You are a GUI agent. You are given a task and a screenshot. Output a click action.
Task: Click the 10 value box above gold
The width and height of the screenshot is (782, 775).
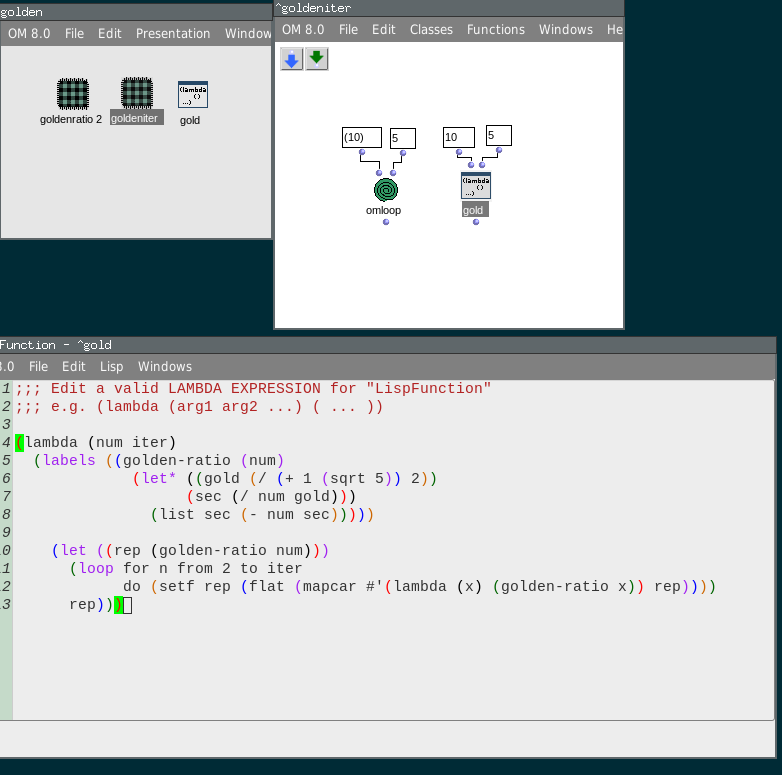tap(458, 138)
